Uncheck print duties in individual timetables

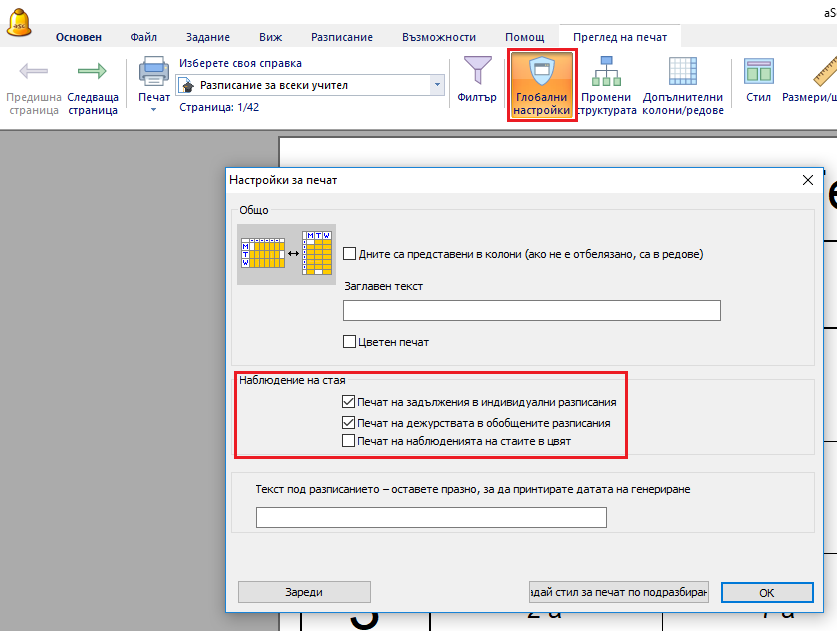point(348,402)
